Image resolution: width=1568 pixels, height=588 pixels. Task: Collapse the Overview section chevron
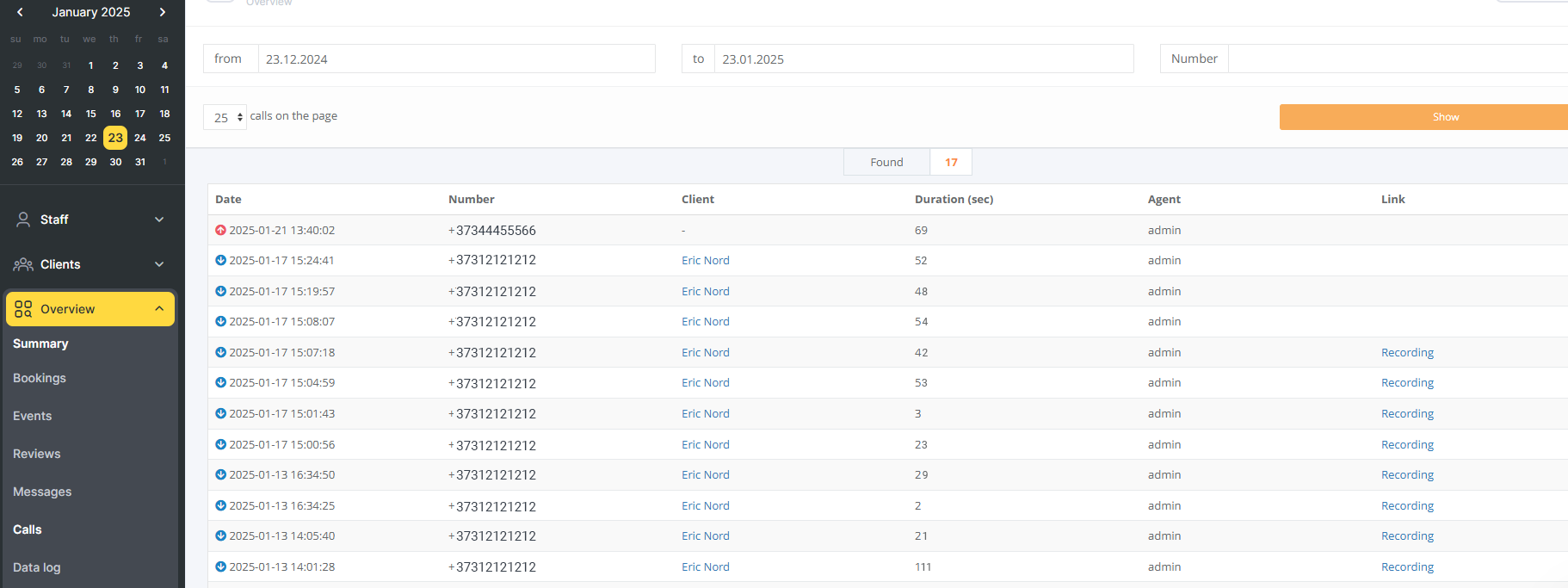(x=159, y=309)
